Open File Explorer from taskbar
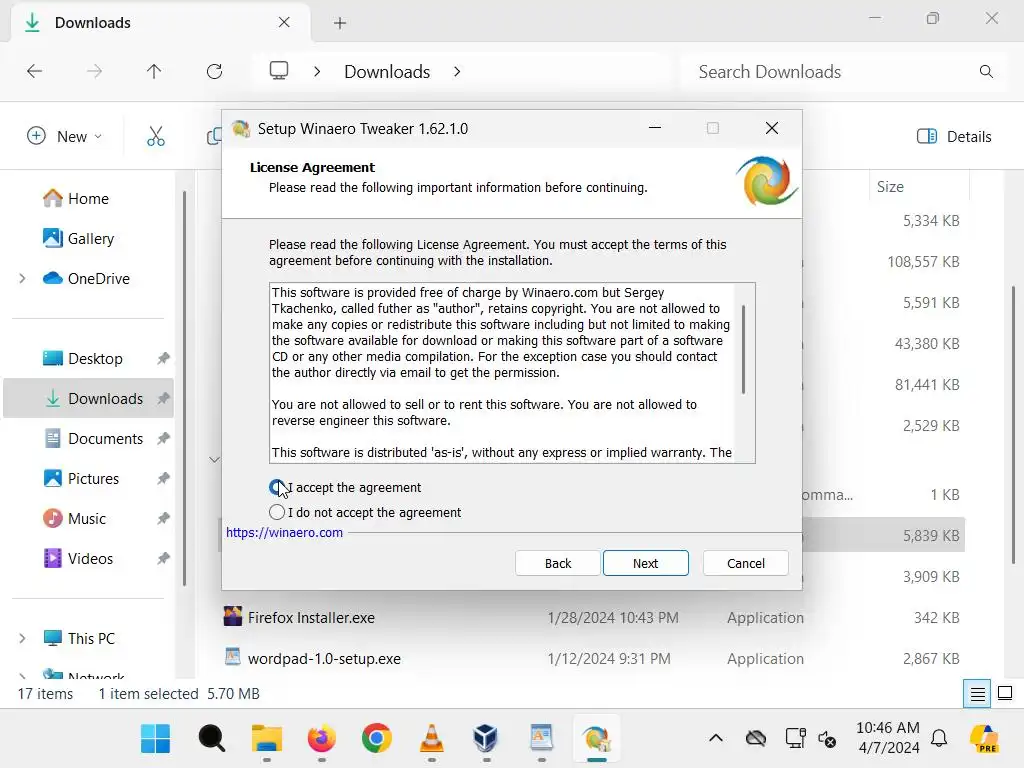1024x768 pixels. coord(267,739)
